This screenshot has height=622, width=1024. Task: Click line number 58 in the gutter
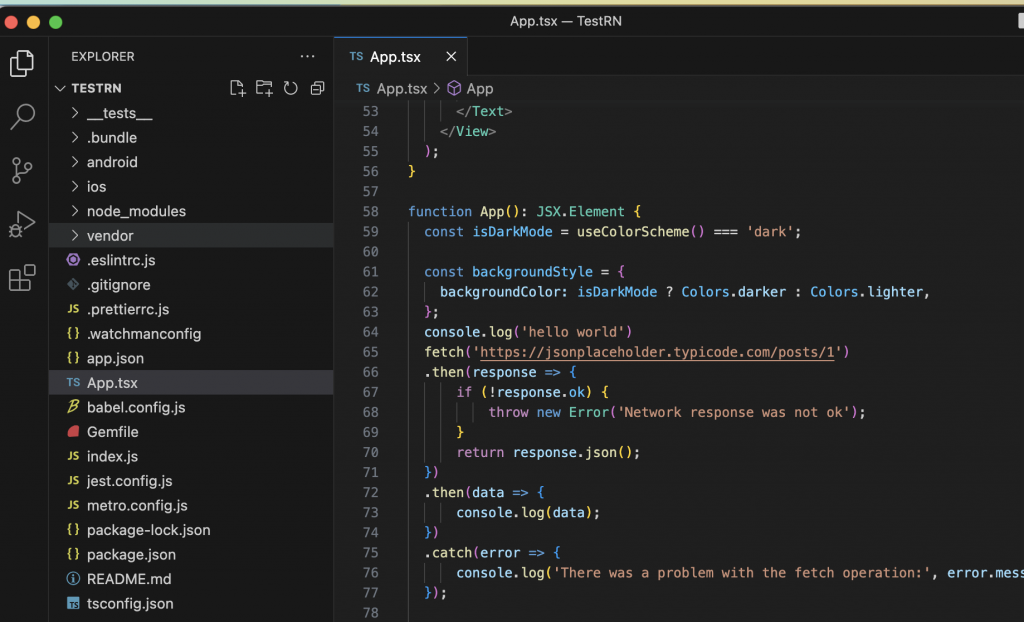click(370, 212)
